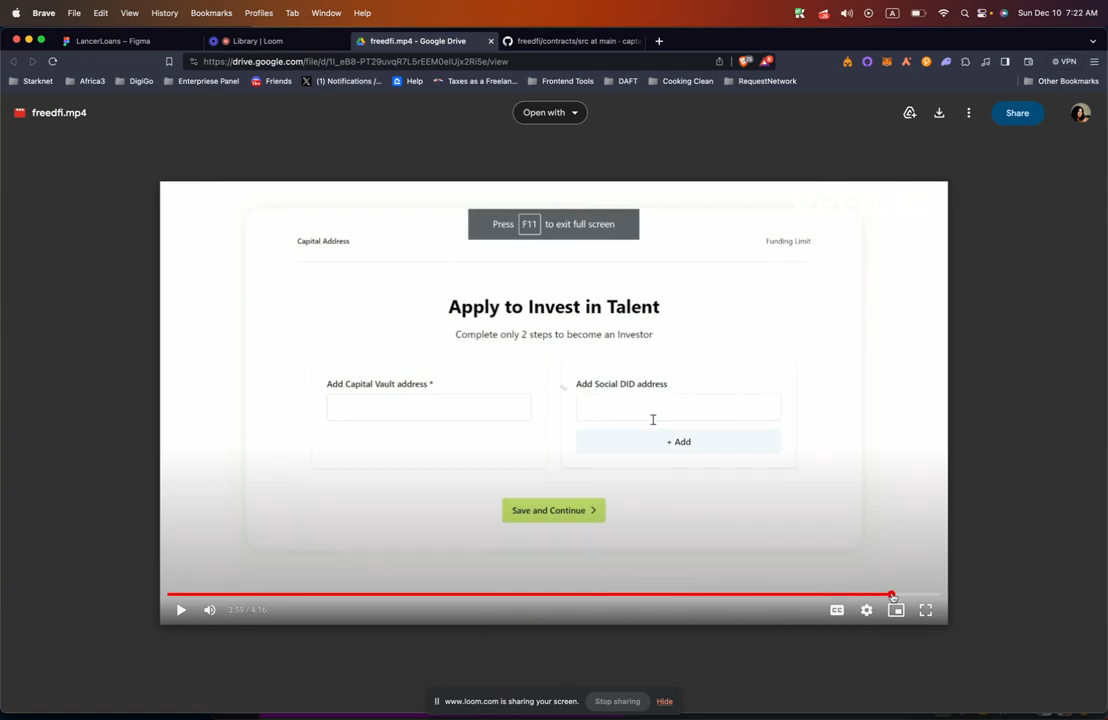Toggle the browser sidebar panel

pos(1005,61)
